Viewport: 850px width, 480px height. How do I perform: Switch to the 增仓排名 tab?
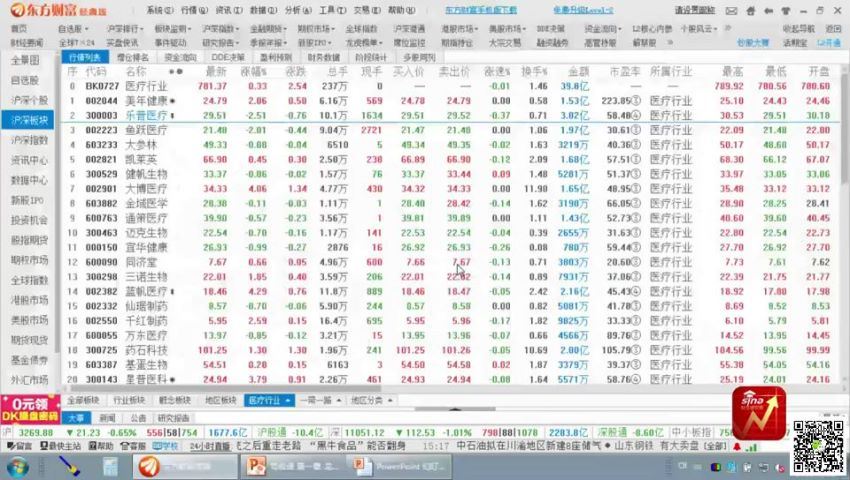[133, 57]
